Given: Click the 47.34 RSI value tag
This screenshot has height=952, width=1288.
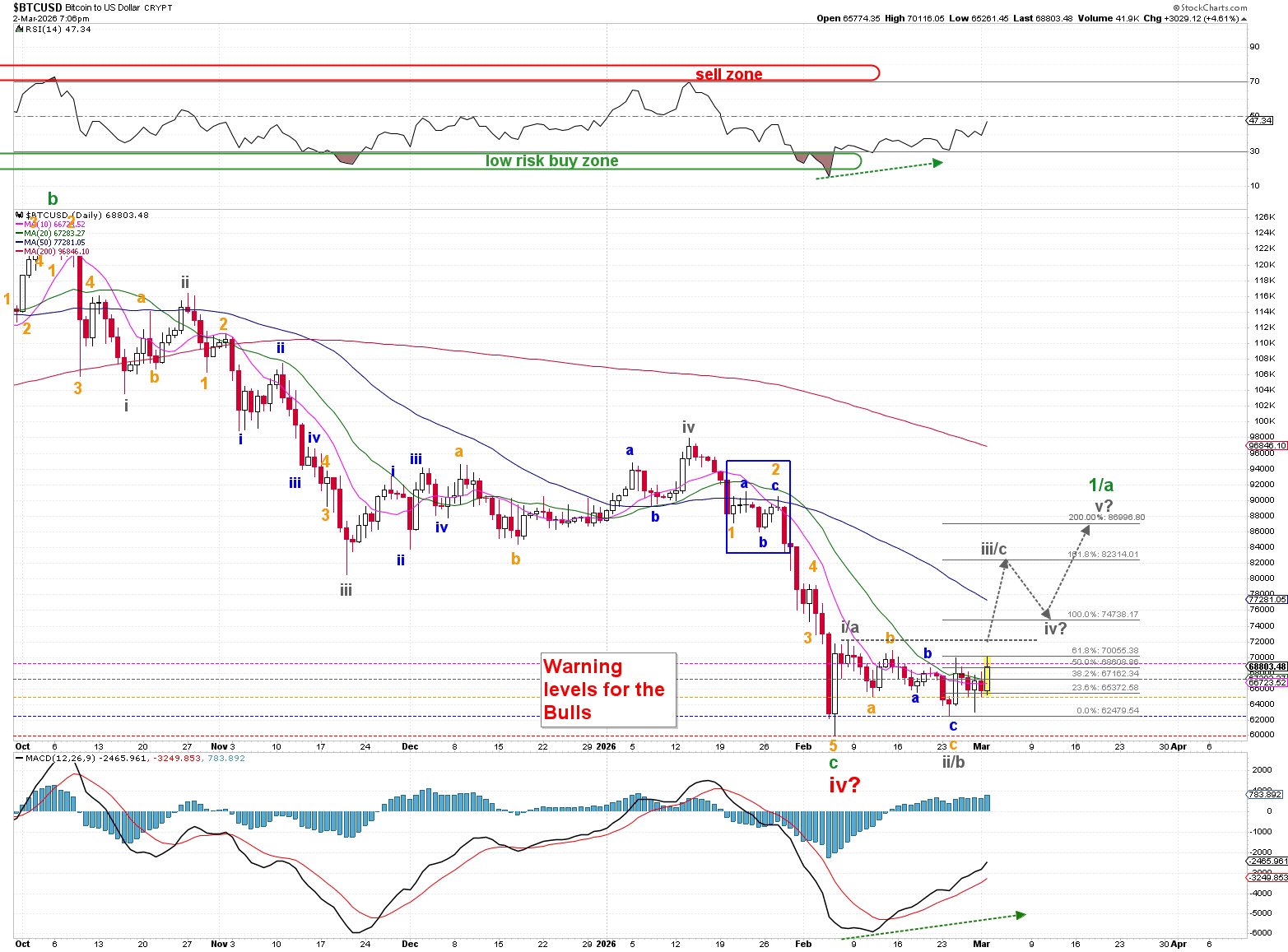Looking at the screenshot, I should (1260, 120).
